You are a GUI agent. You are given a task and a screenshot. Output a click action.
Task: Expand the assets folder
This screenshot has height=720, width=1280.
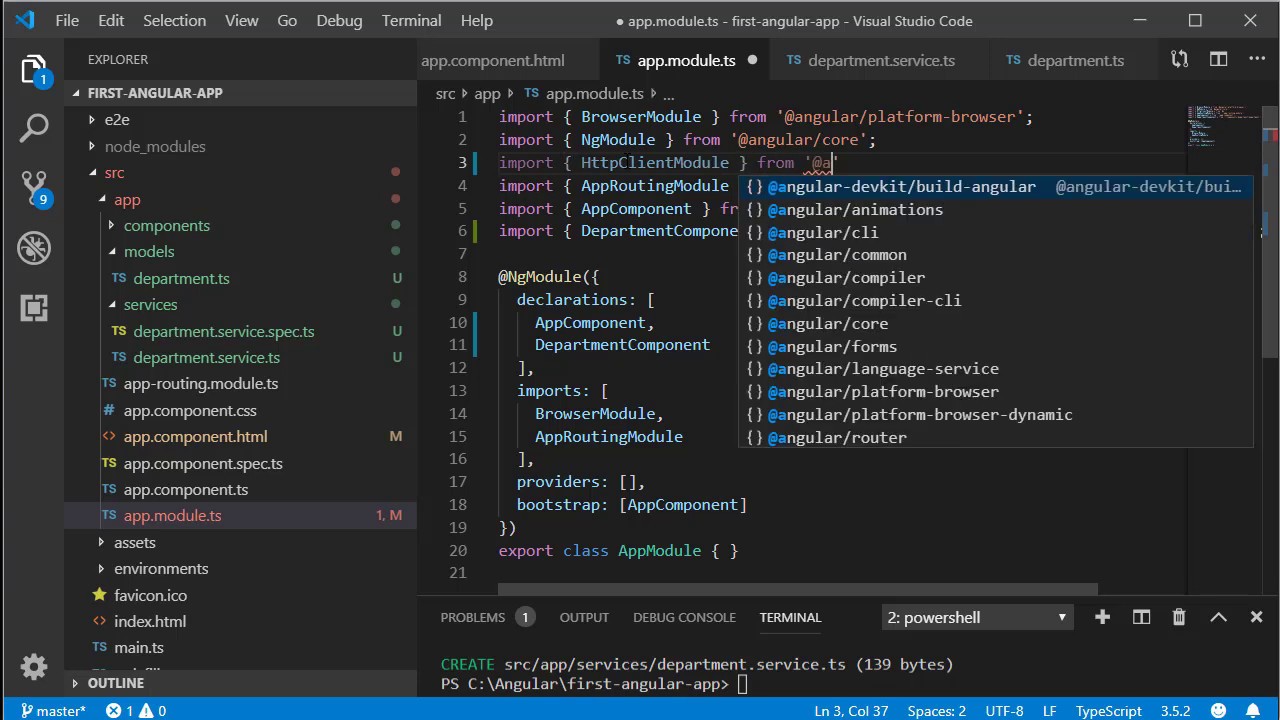(x=134, y=542)
